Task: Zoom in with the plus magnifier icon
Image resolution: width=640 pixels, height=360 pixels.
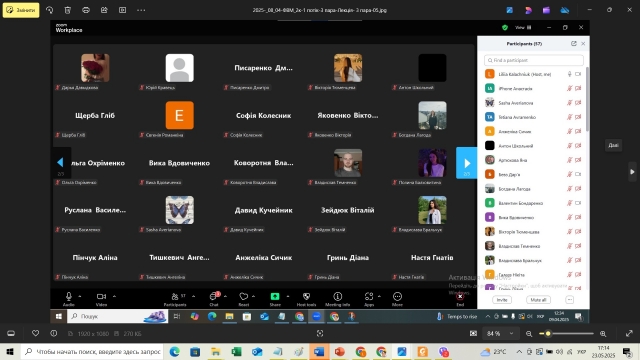Action: (x=603, y=333)
